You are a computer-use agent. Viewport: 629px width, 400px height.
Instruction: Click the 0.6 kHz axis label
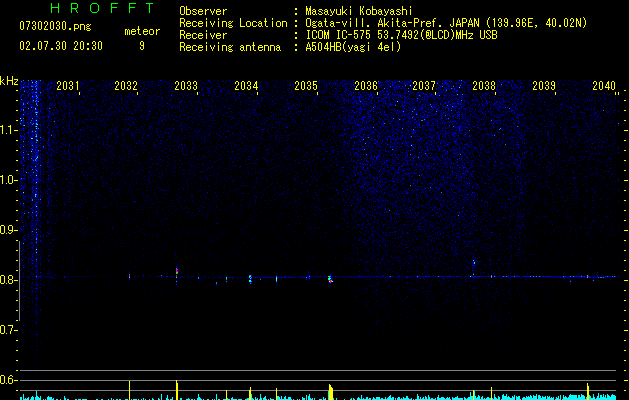pyautogui.click(x=8, y=380)
